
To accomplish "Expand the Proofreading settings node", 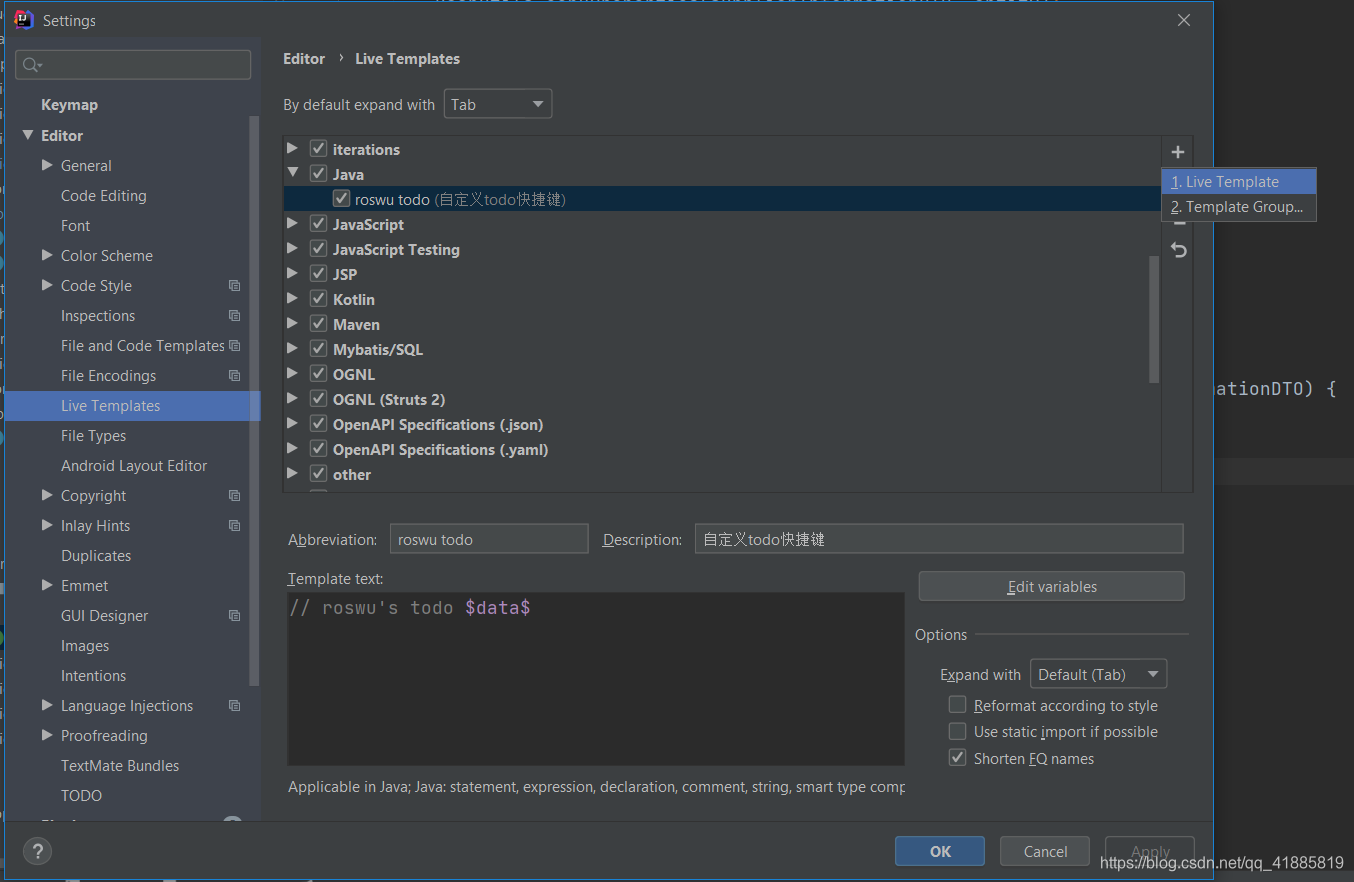I will (47, 735).
